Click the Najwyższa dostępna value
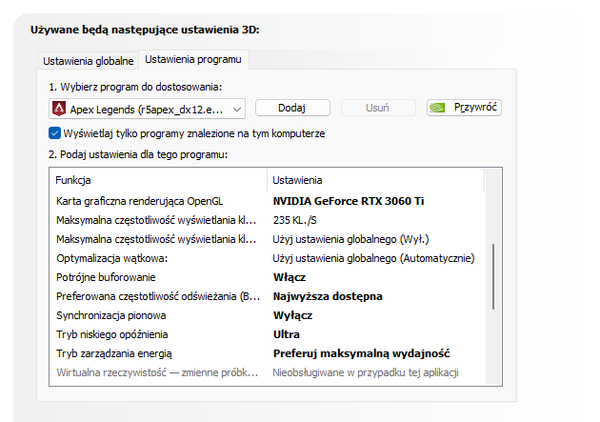 (x=328, y=297)
